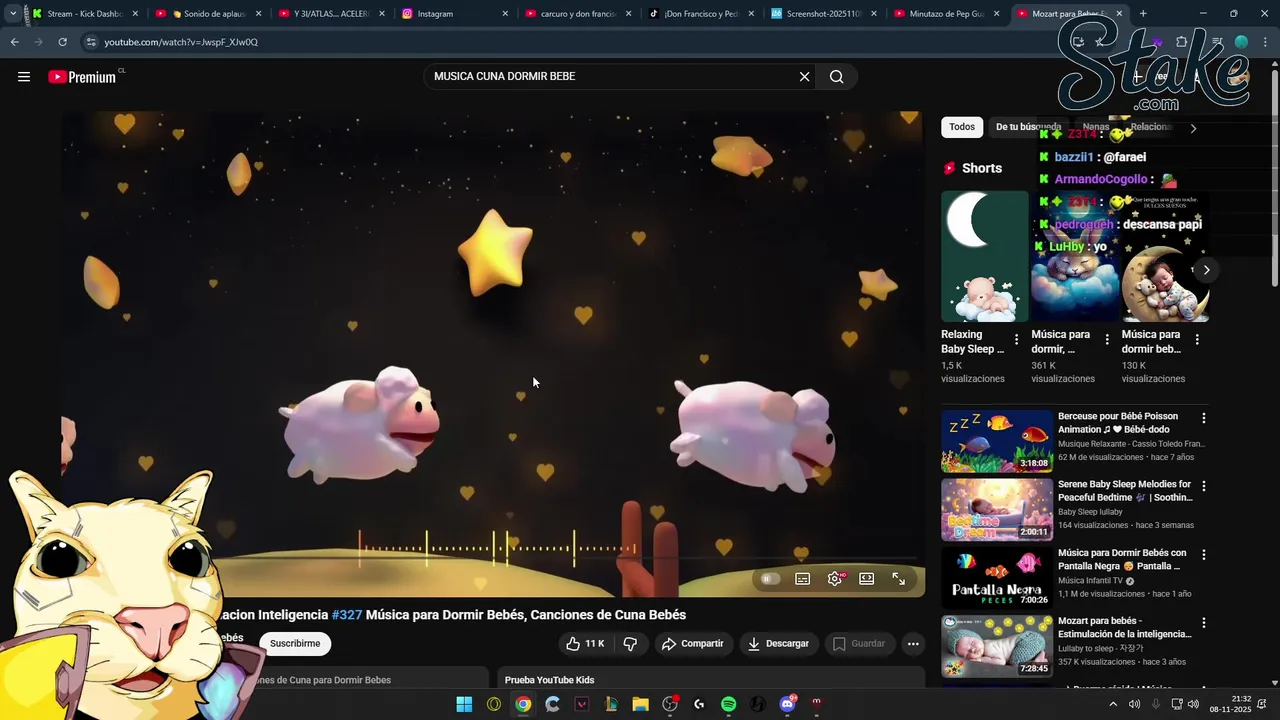Open menu for Pantalla Negra video

coord(1203,555)
